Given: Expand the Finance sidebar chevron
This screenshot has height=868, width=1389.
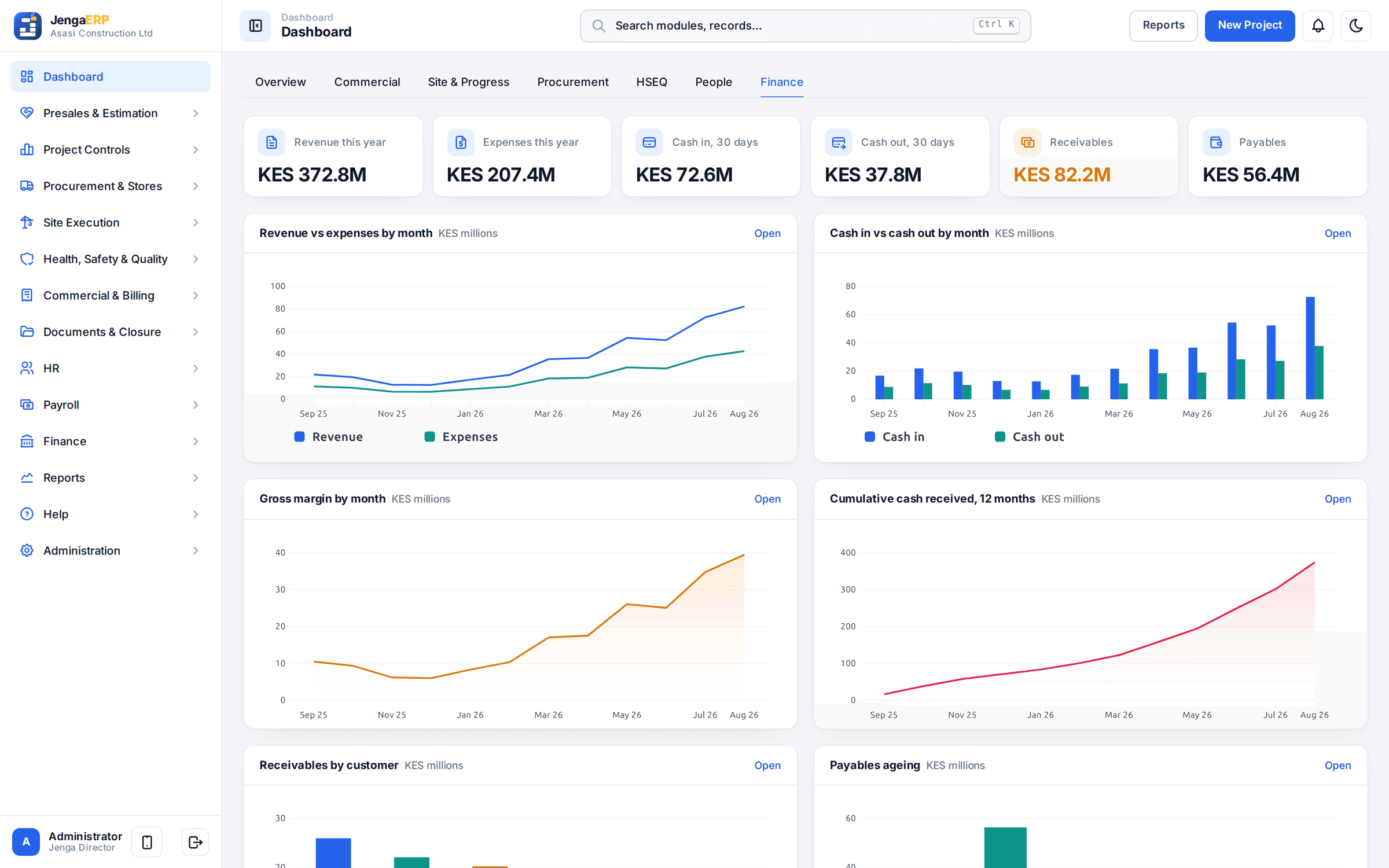Looking at the screenshot, I should (196, 442).
